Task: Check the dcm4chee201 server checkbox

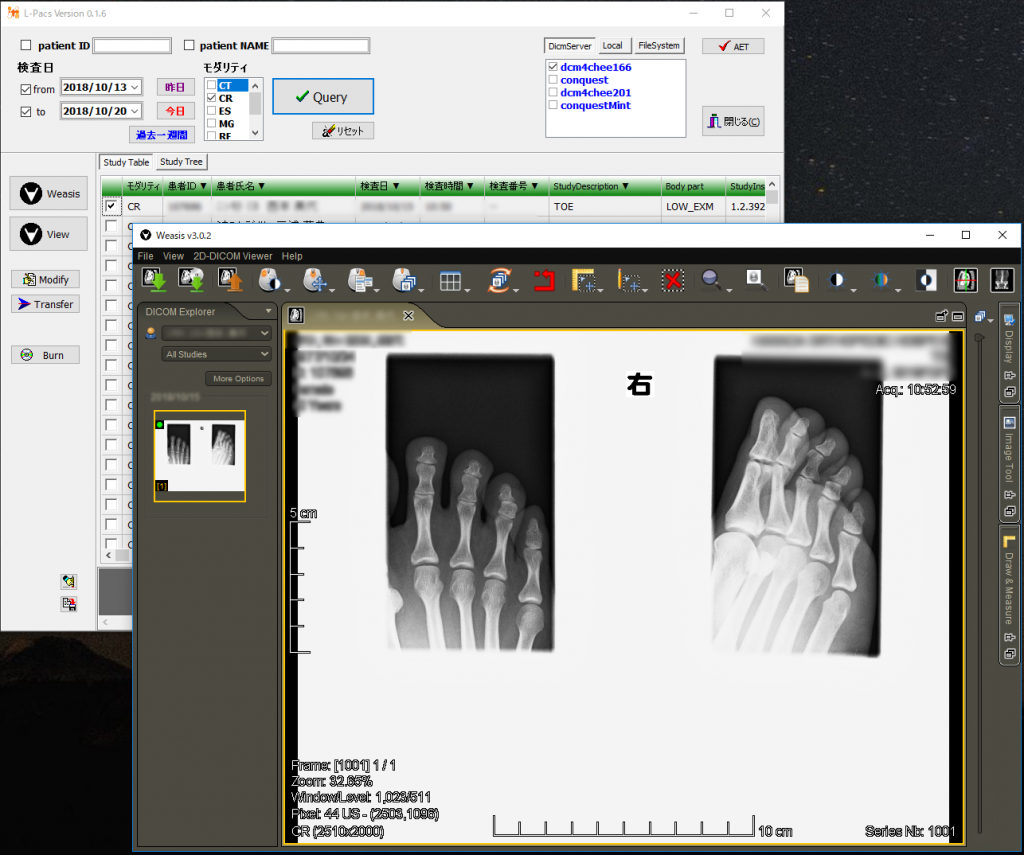Action: [553, 92]
